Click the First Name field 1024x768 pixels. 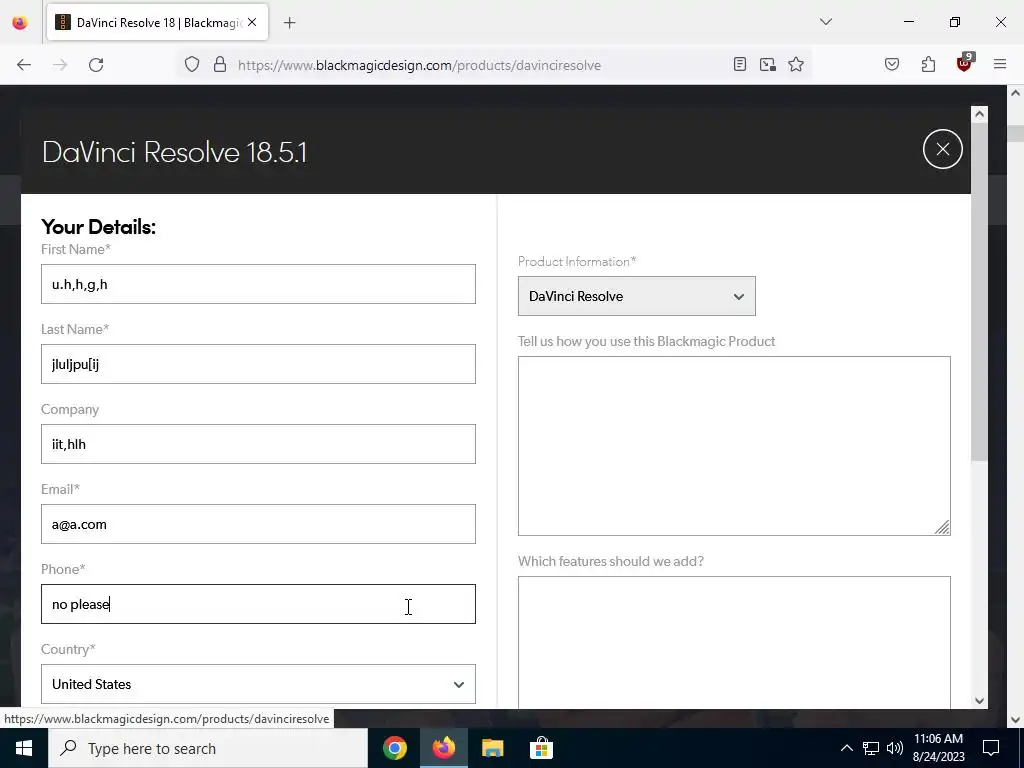tap(258, 284)
